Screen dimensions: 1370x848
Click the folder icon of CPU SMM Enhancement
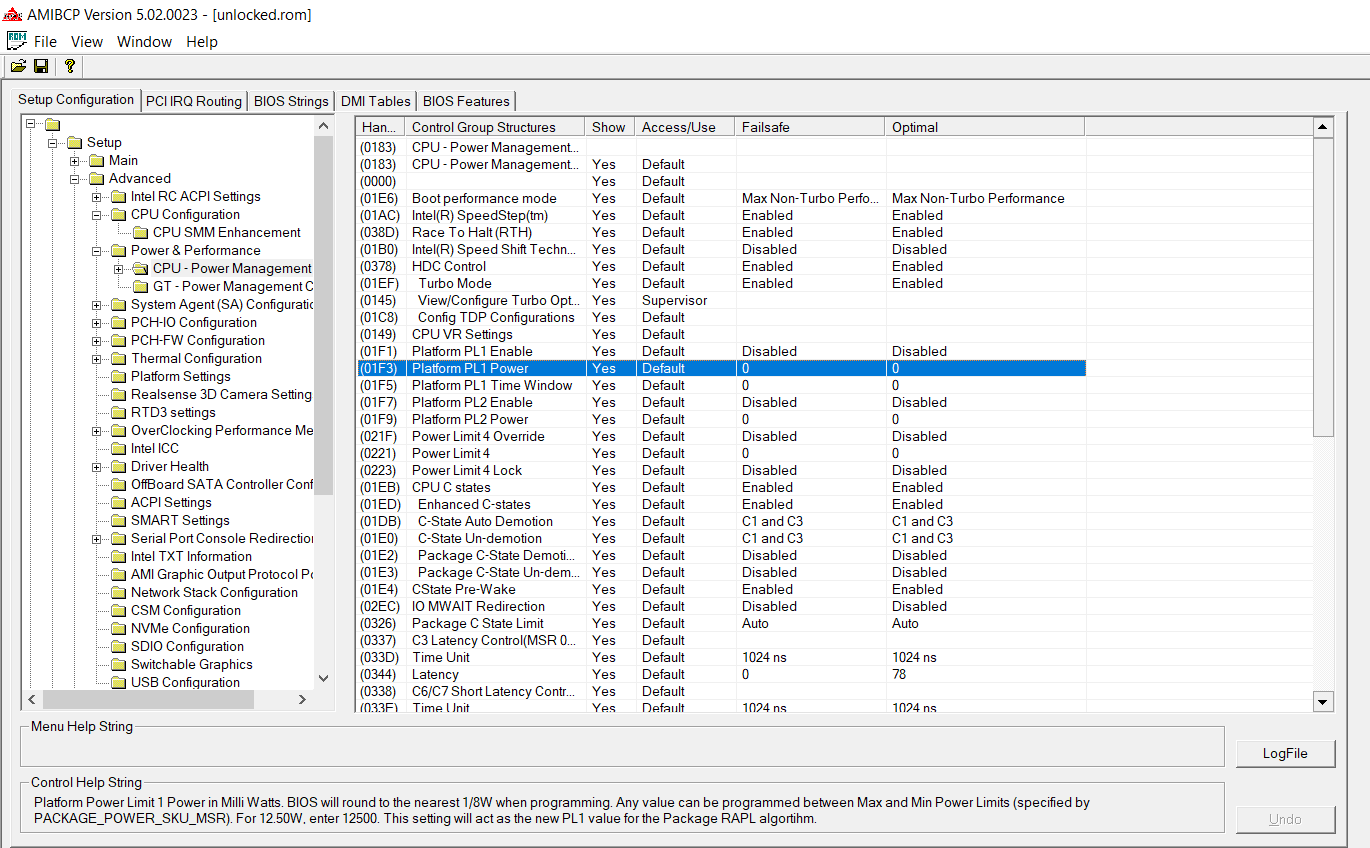tap(140, 233)
